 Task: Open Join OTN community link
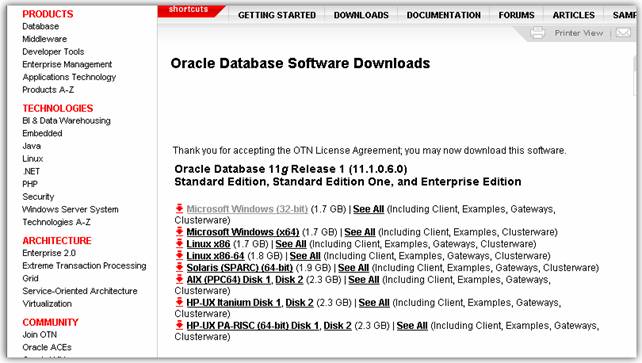pyautogui.click(x=40, y=335)
